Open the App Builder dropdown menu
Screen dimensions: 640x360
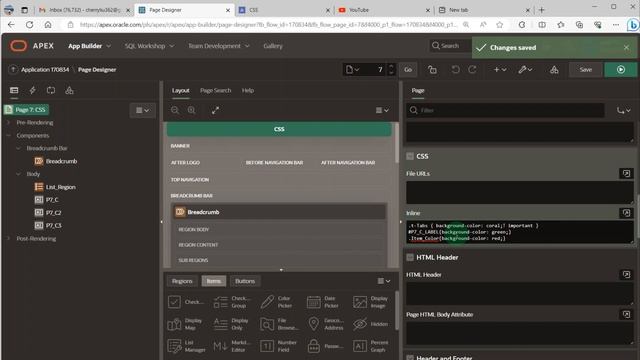(89, 46)
